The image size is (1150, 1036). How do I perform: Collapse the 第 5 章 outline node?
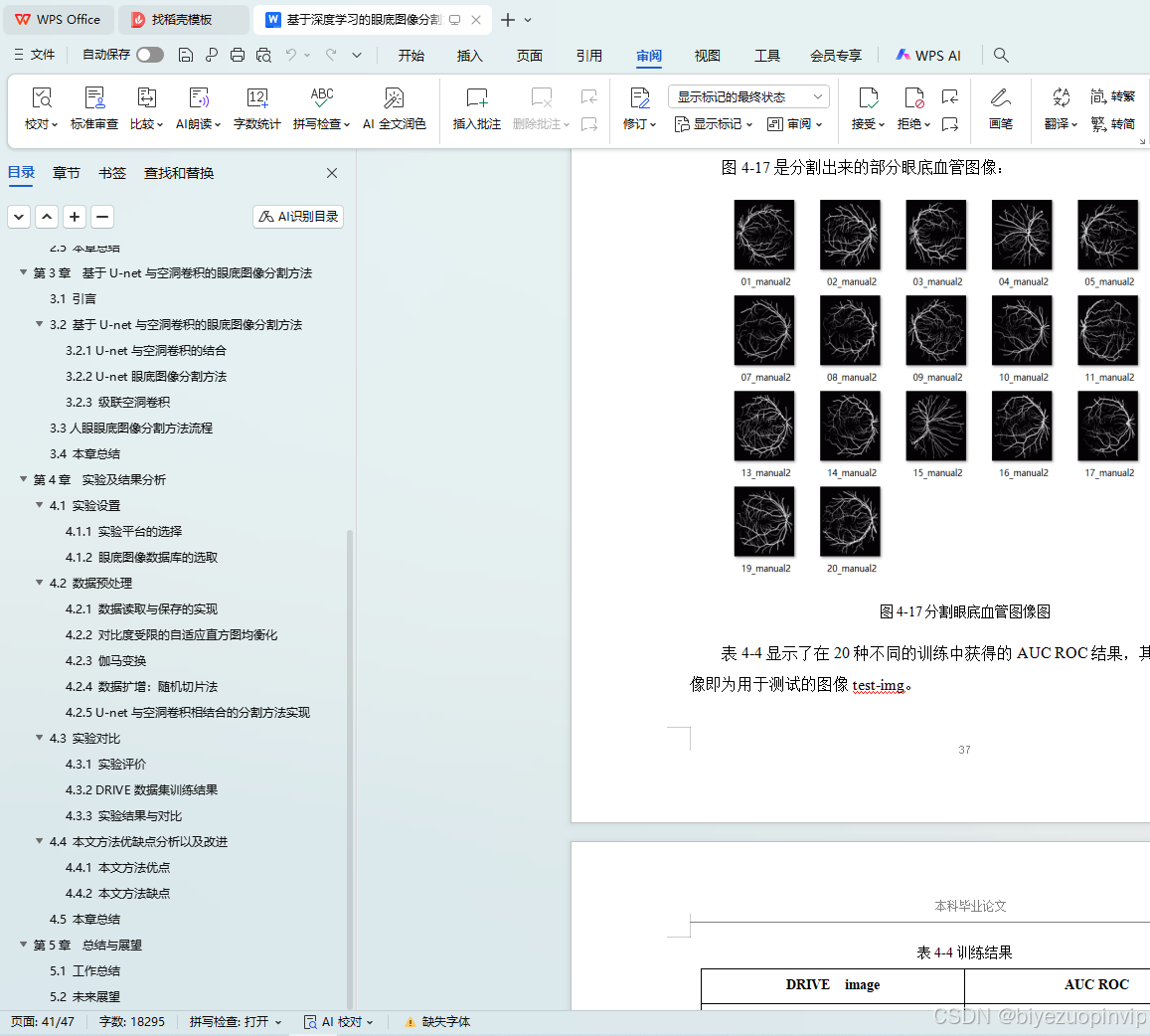pos(24,945)
